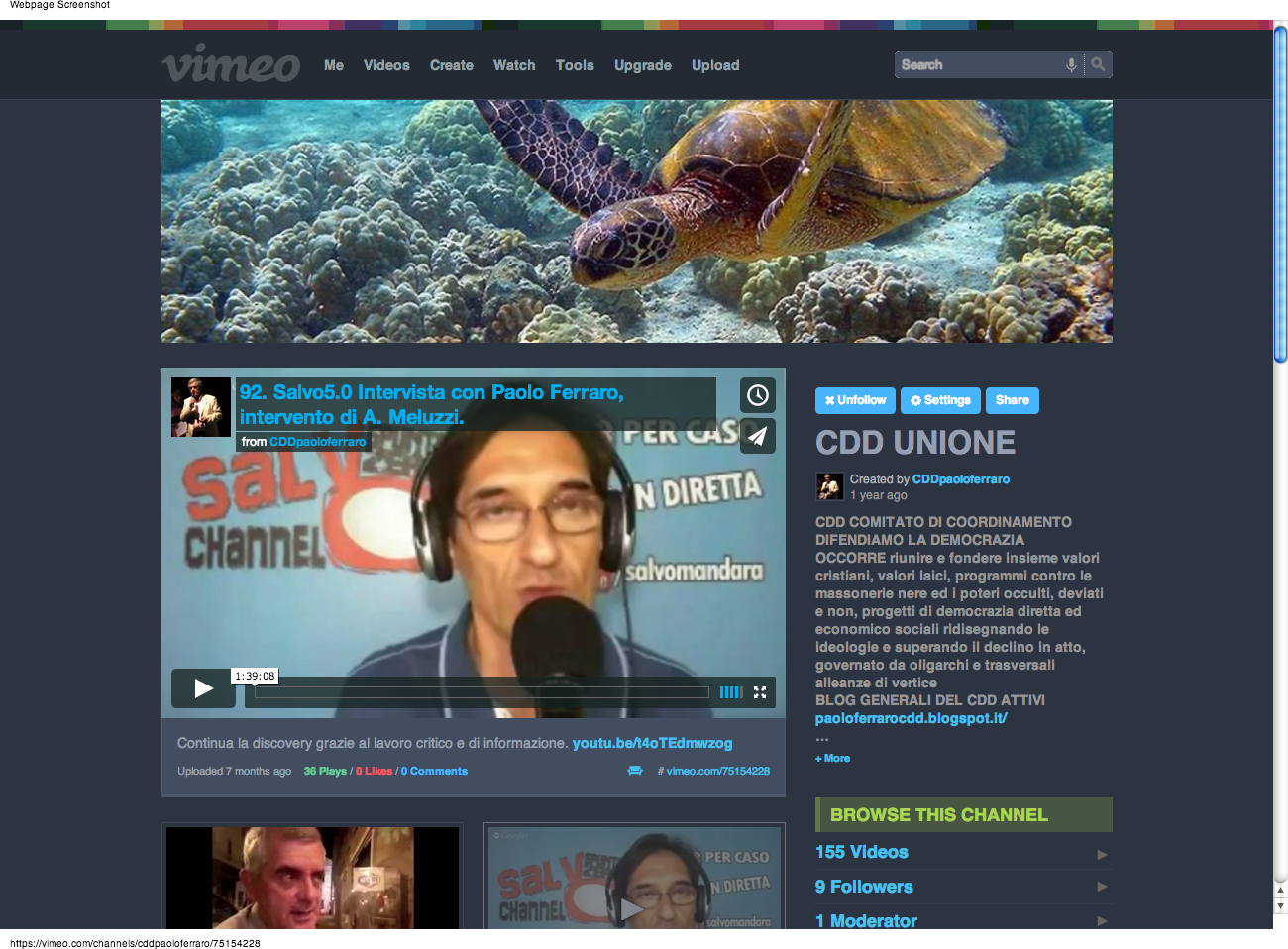Click the 0 Comments link
This screenshot has width=1288, height=949.
coord(434,771)
